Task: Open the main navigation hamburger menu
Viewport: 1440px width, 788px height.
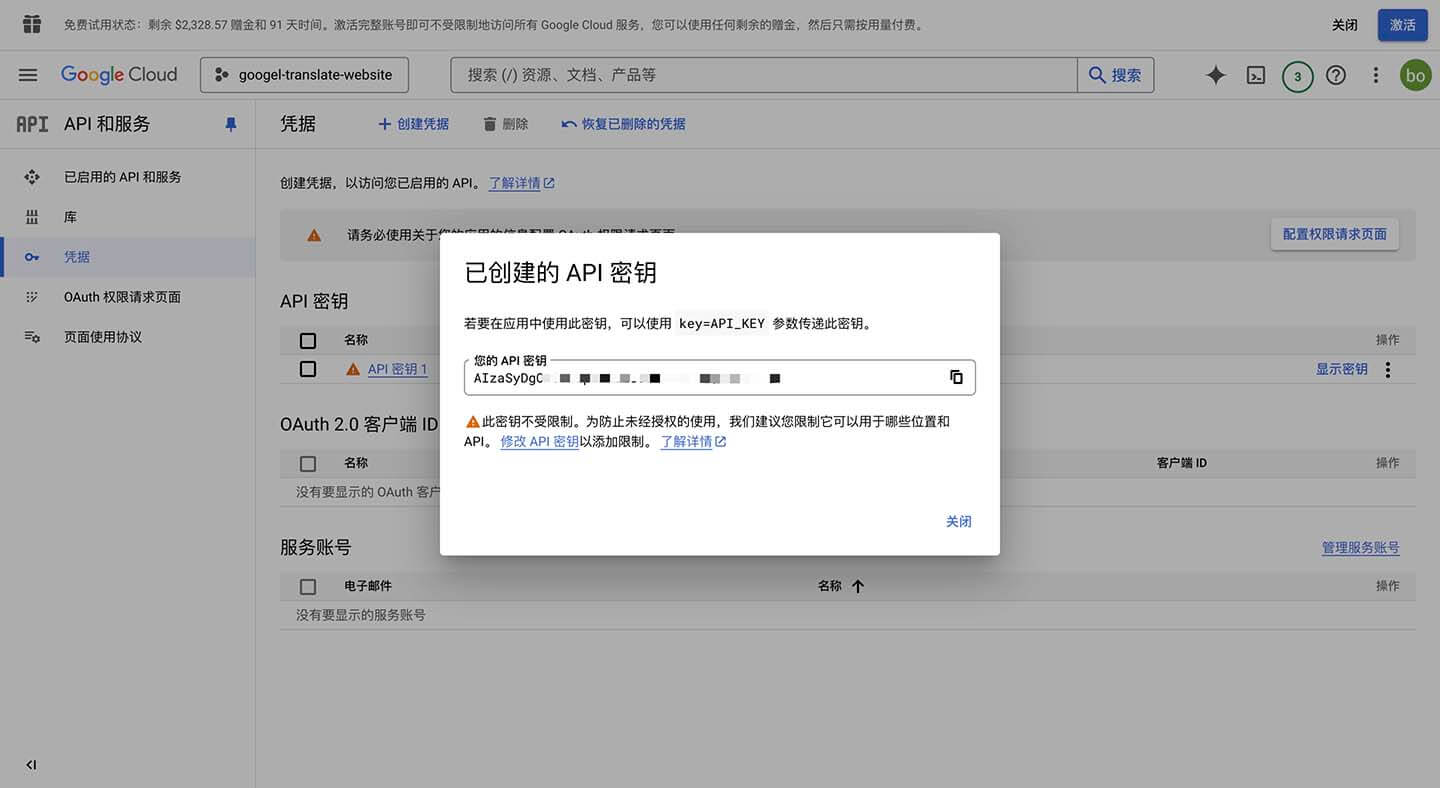Action: [28, 75]
